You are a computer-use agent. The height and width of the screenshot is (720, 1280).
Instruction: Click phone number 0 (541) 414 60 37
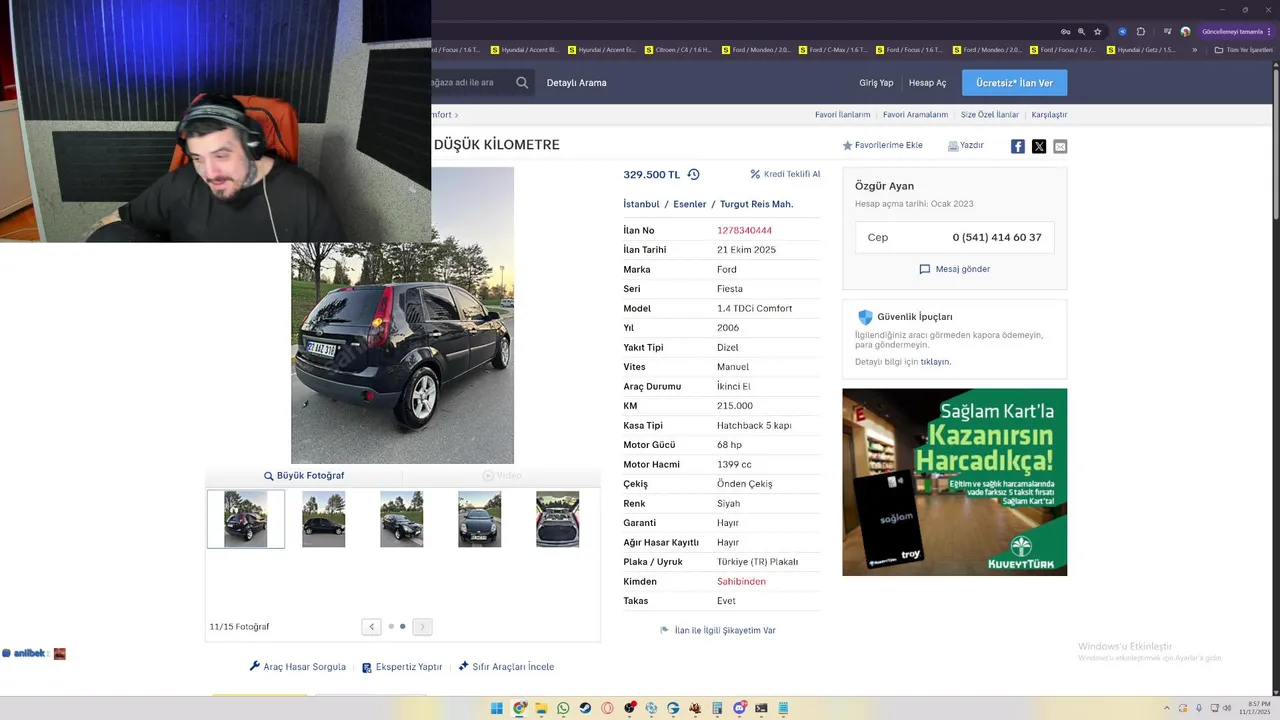pyautogui.click(x=997, y=238)
